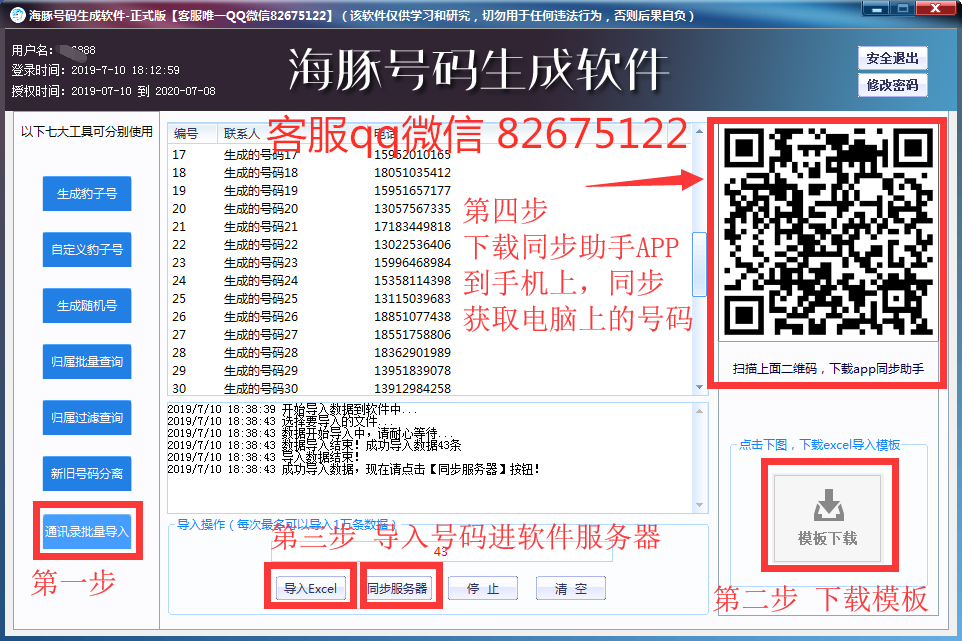962x641 pixels.
Task: Open the 生成豹子号 tool
Action: point(87,194)
